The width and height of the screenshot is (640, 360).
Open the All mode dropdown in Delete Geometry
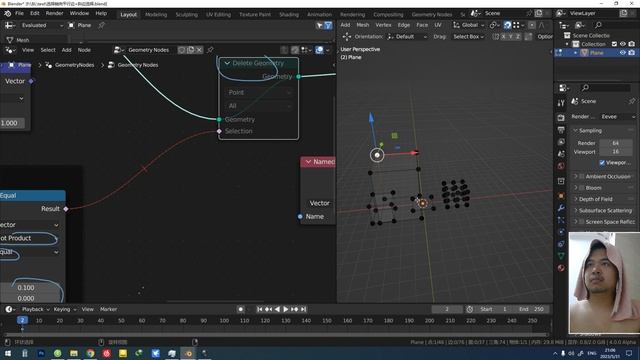click(x=259, y=106)
